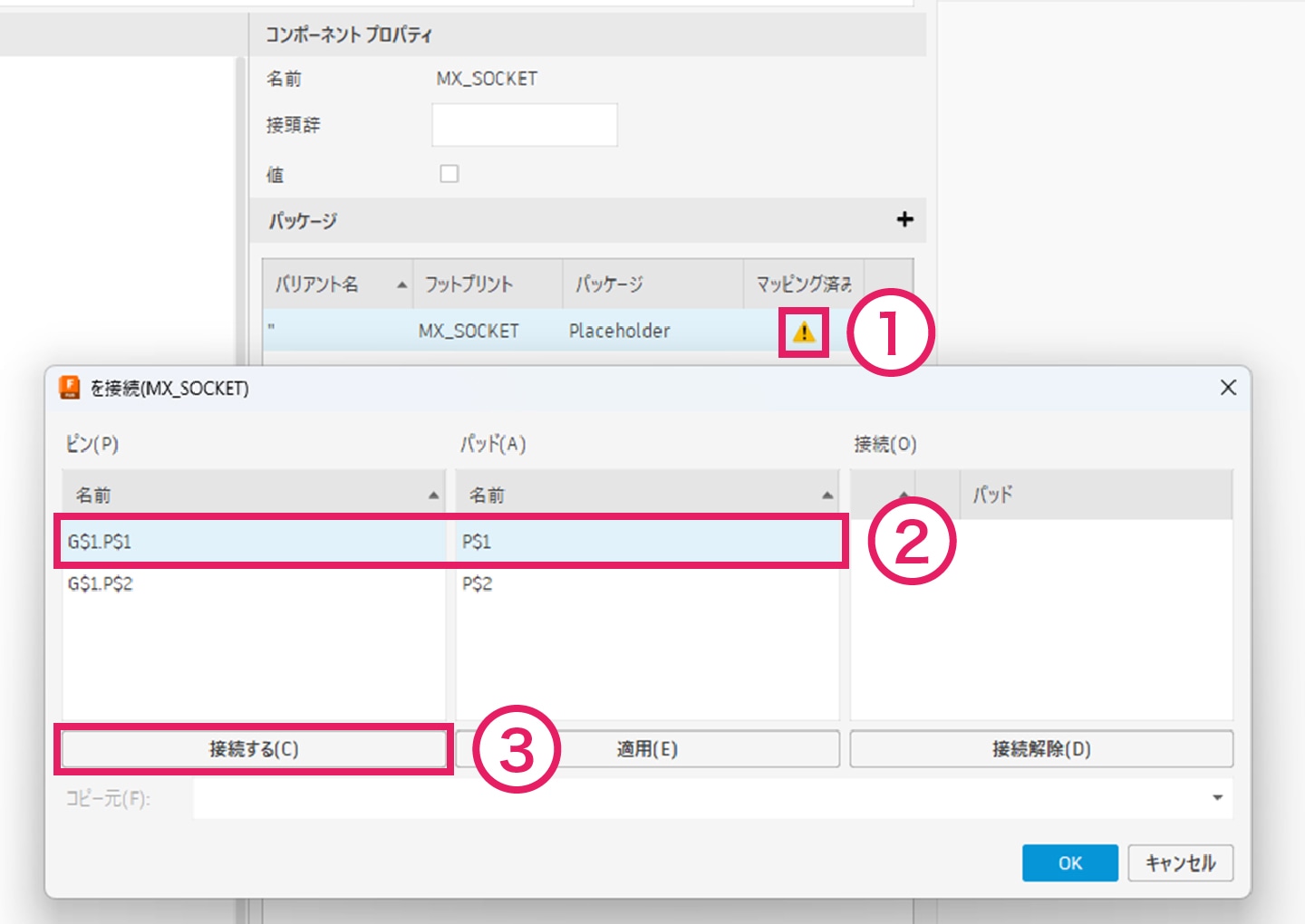Select pad P$2 in the pad list
This screenshot has width=1305, height=924.
(477, 584)
